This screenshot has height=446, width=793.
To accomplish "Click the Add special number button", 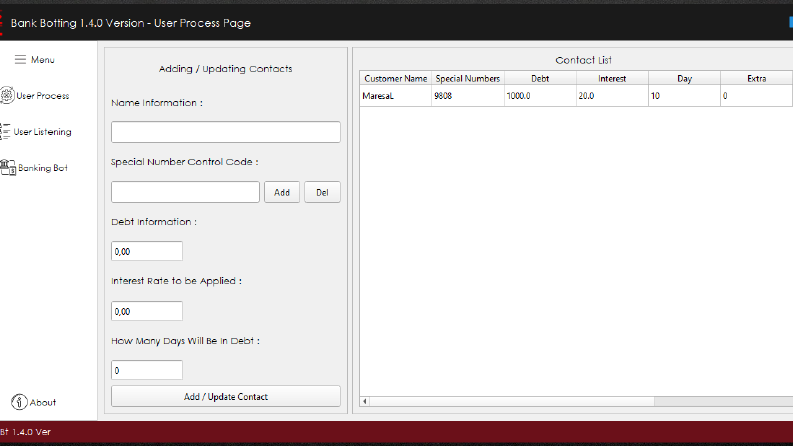I will [x=282, y=192].
